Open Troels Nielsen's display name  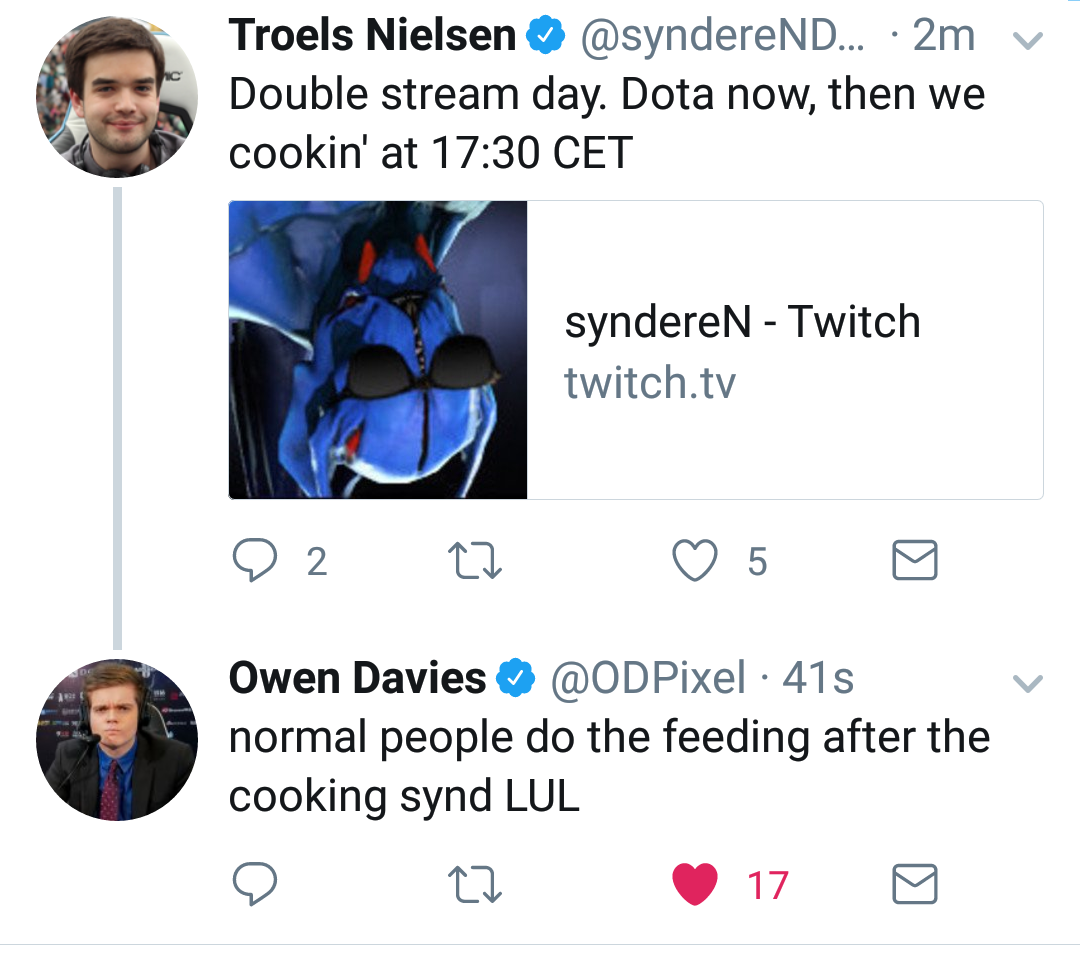(x=372, y=37)
